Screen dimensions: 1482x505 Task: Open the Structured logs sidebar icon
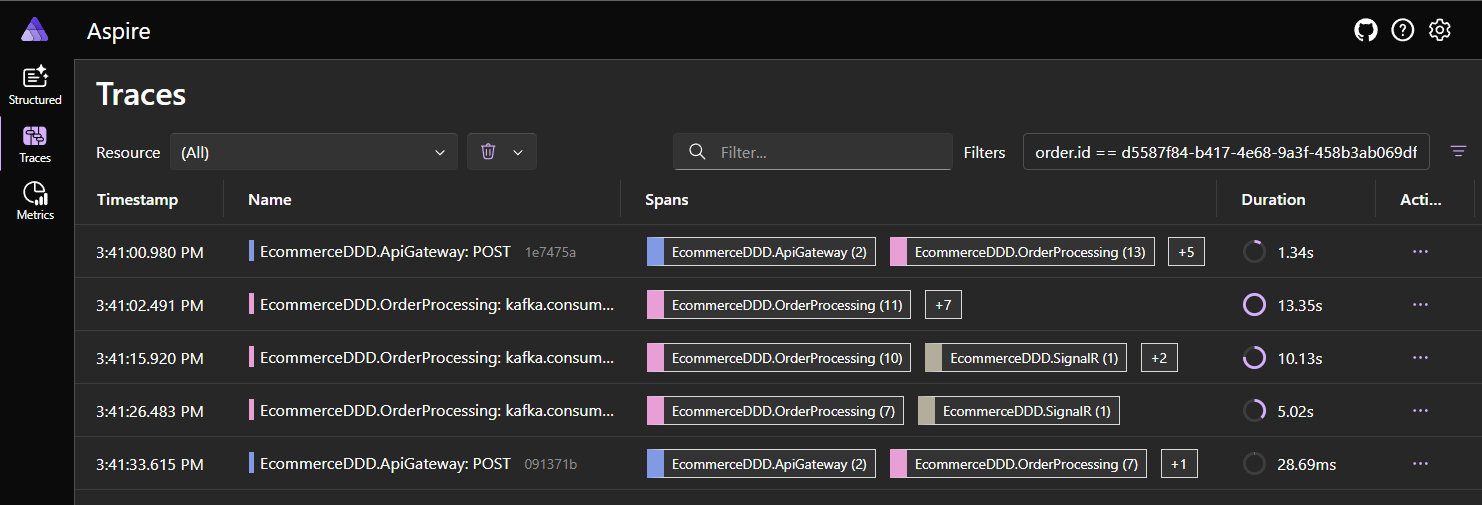coord(35,86)
